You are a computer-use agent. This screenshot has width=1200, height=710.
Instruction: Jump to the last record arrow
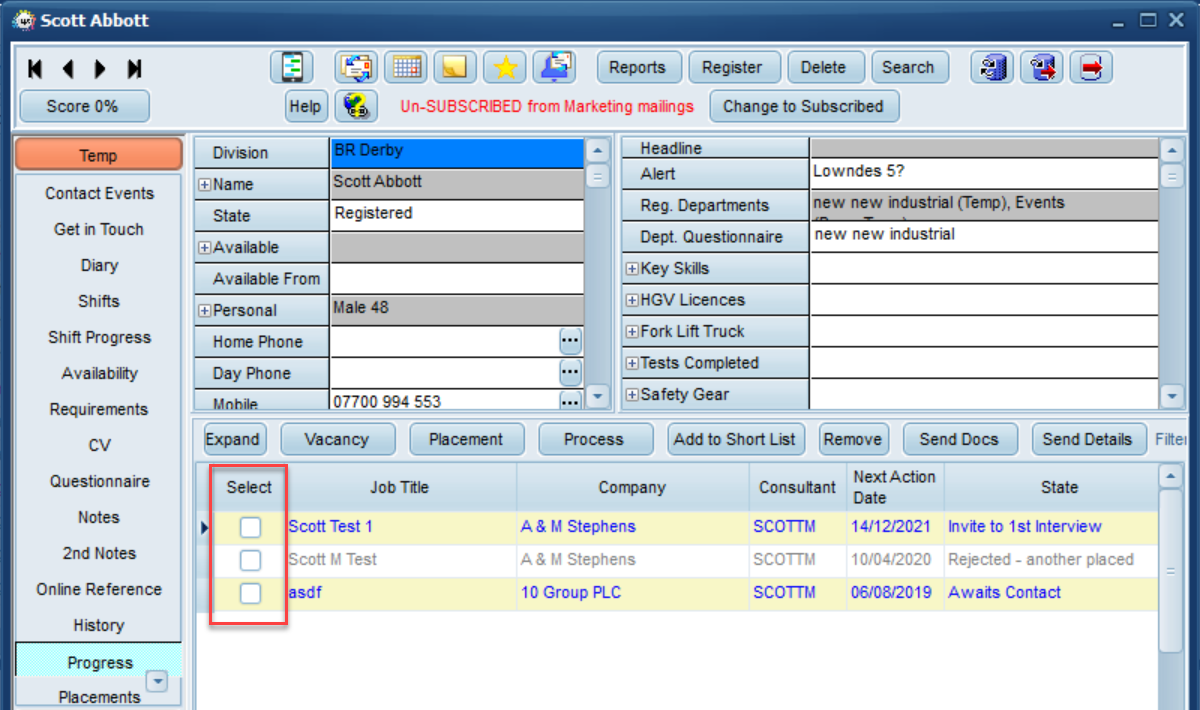pyautogui.click(x=134, y=69)
